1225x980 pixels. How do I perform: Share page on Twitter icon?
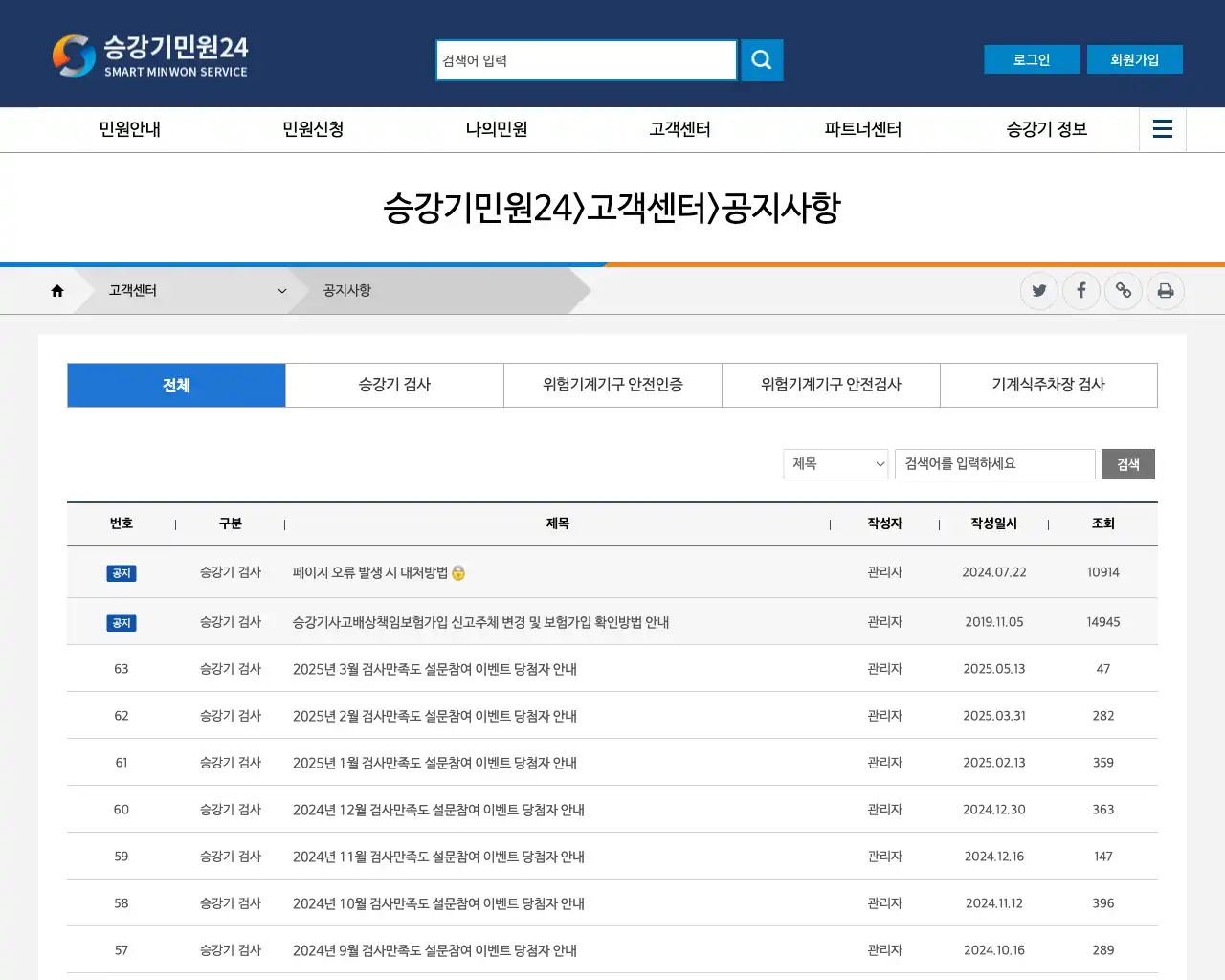[x=1039, y=291]
